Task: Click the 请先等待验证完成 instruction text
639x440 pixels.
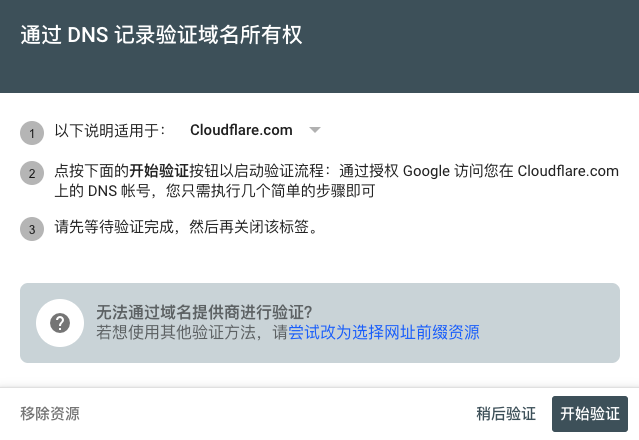Action: 114,227
